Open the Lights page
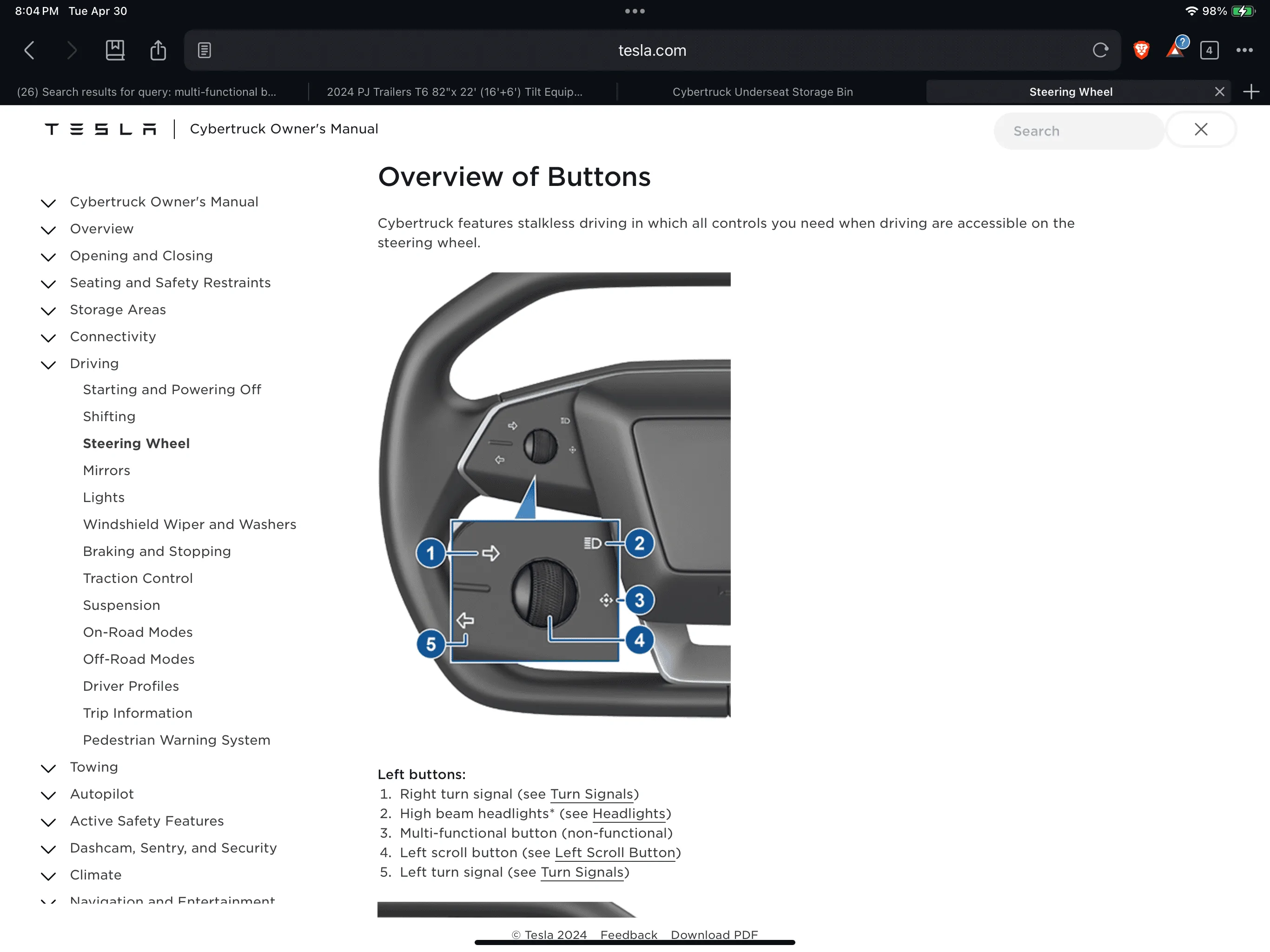This screenshot has width=1270, height=952. [103, 497]
